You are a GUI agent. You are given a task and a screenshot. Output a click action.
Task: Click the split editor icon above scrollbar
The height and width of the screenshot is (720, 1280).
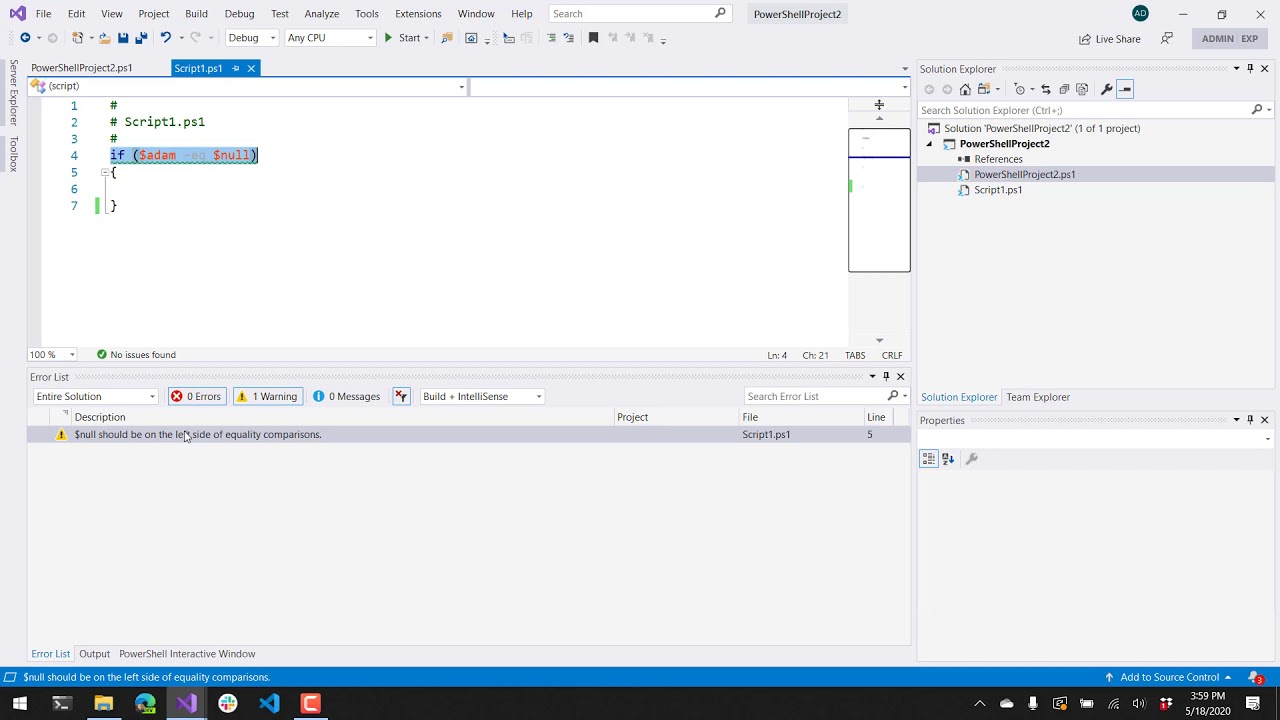click(879, 105)
